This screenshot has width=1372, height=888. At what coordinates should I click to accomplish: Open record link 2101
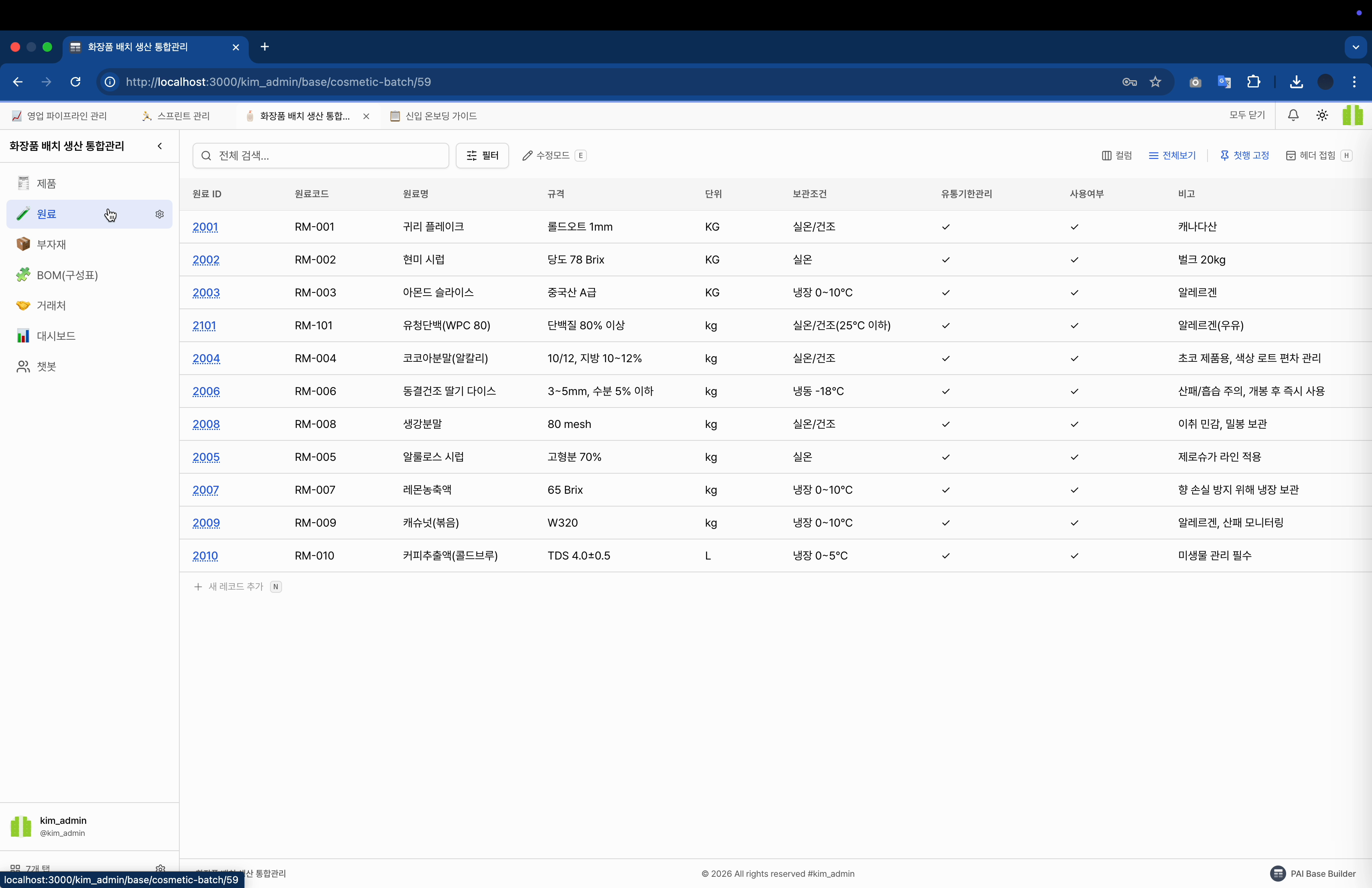(x=204, y=326)
